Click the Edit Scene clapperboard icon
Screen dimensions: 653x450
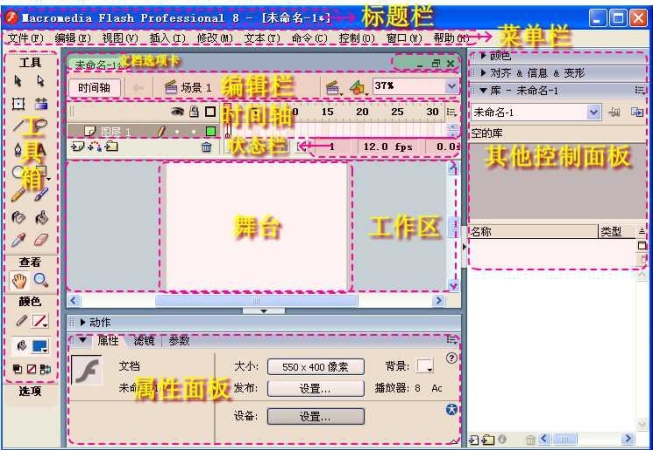[x=332, y=88]
